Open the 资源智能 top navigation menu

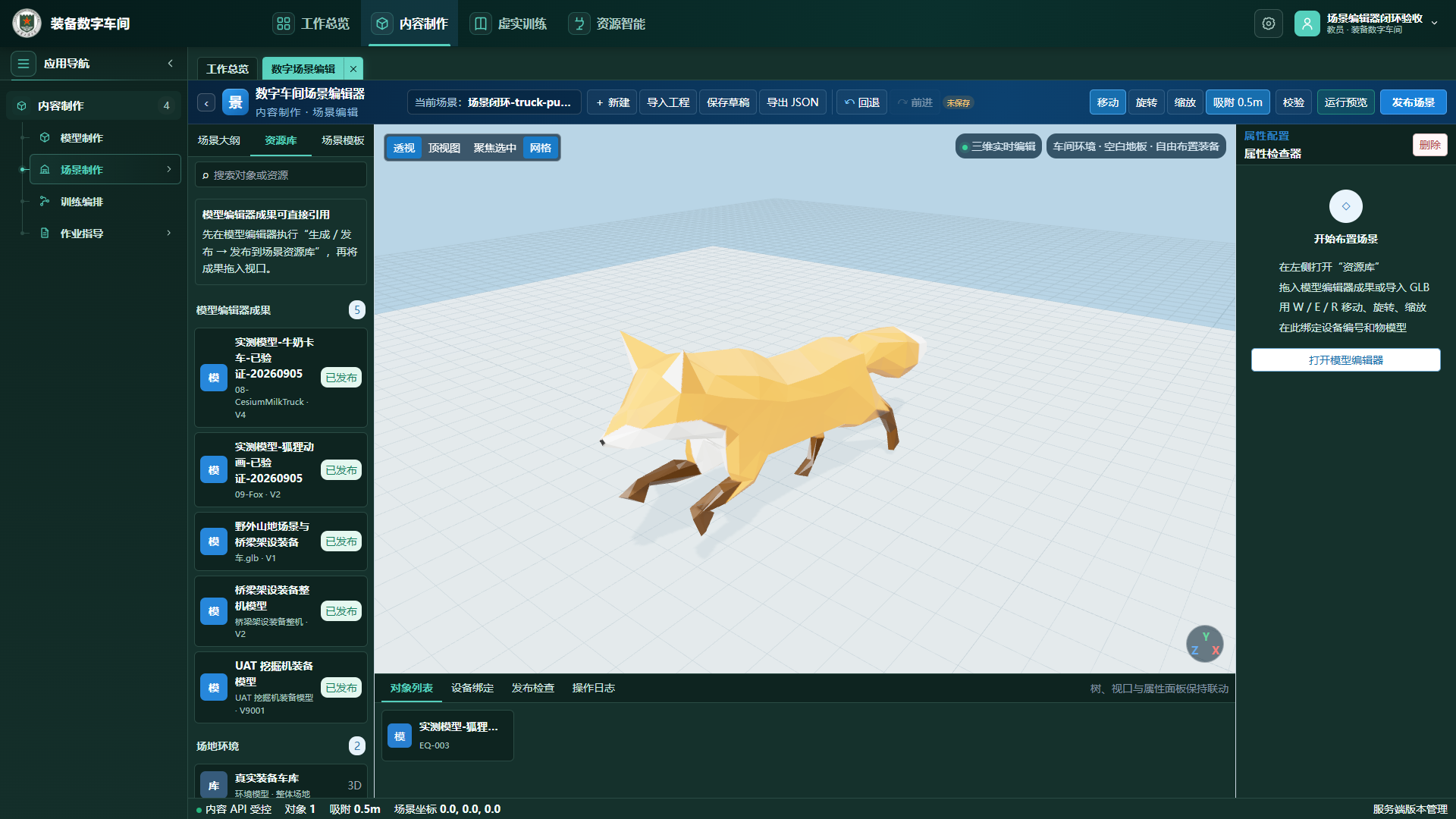click(607, 24)
